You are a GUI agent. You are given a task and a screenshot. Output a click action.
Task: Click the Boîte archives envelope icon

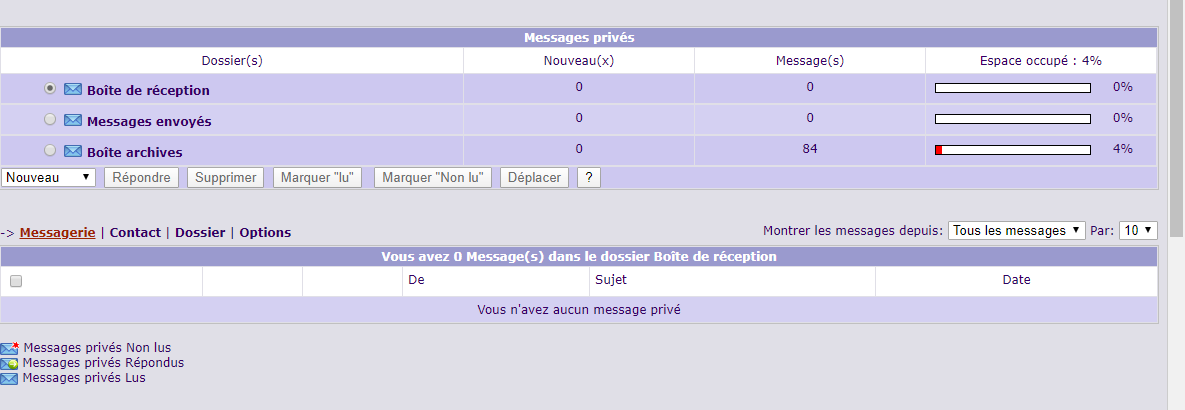coord(73,151)
